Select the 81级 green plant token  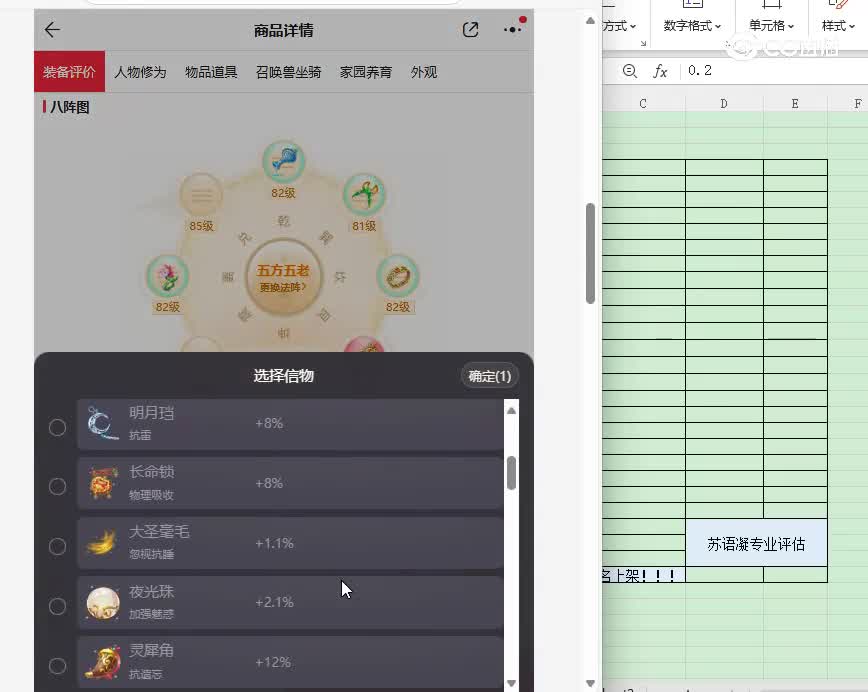tap(364, 194)
